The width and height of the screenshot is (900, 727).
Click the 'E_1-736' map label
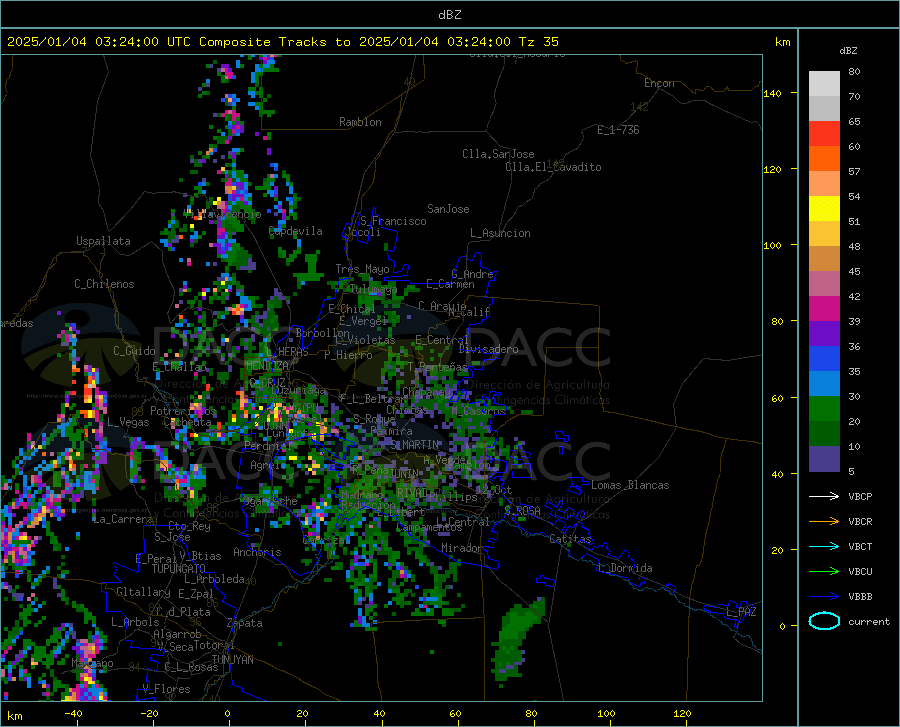click(618, 130)
